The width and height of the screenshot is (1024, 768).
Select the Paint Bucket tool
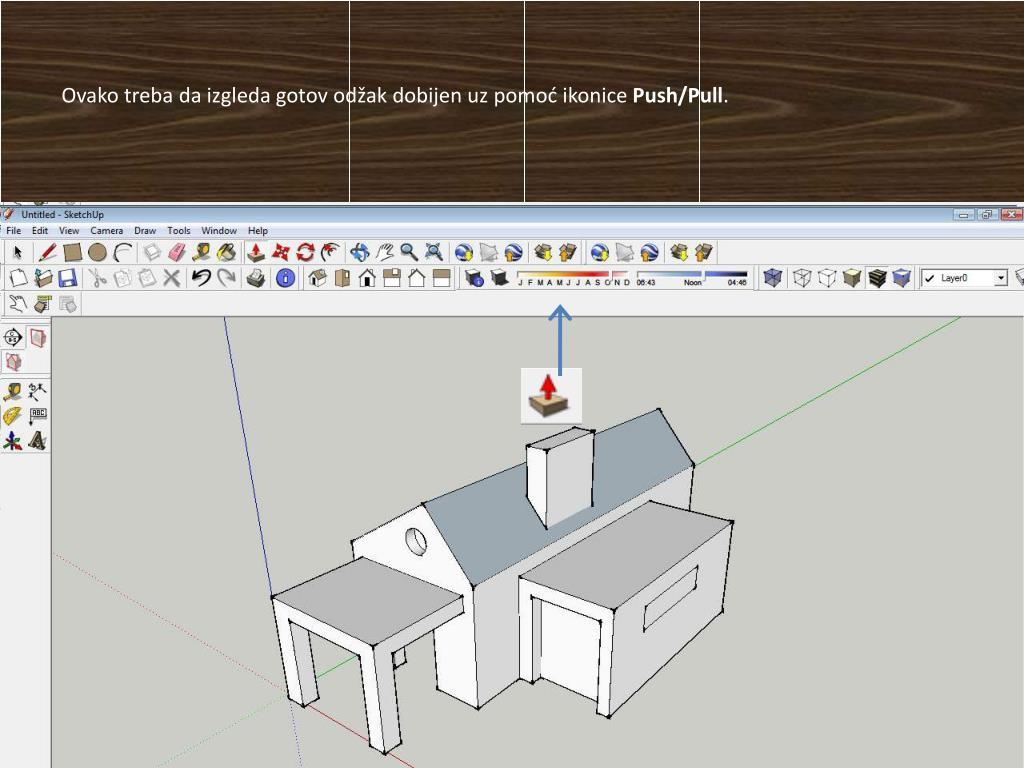pyautogui.click(x=227, y=252)
